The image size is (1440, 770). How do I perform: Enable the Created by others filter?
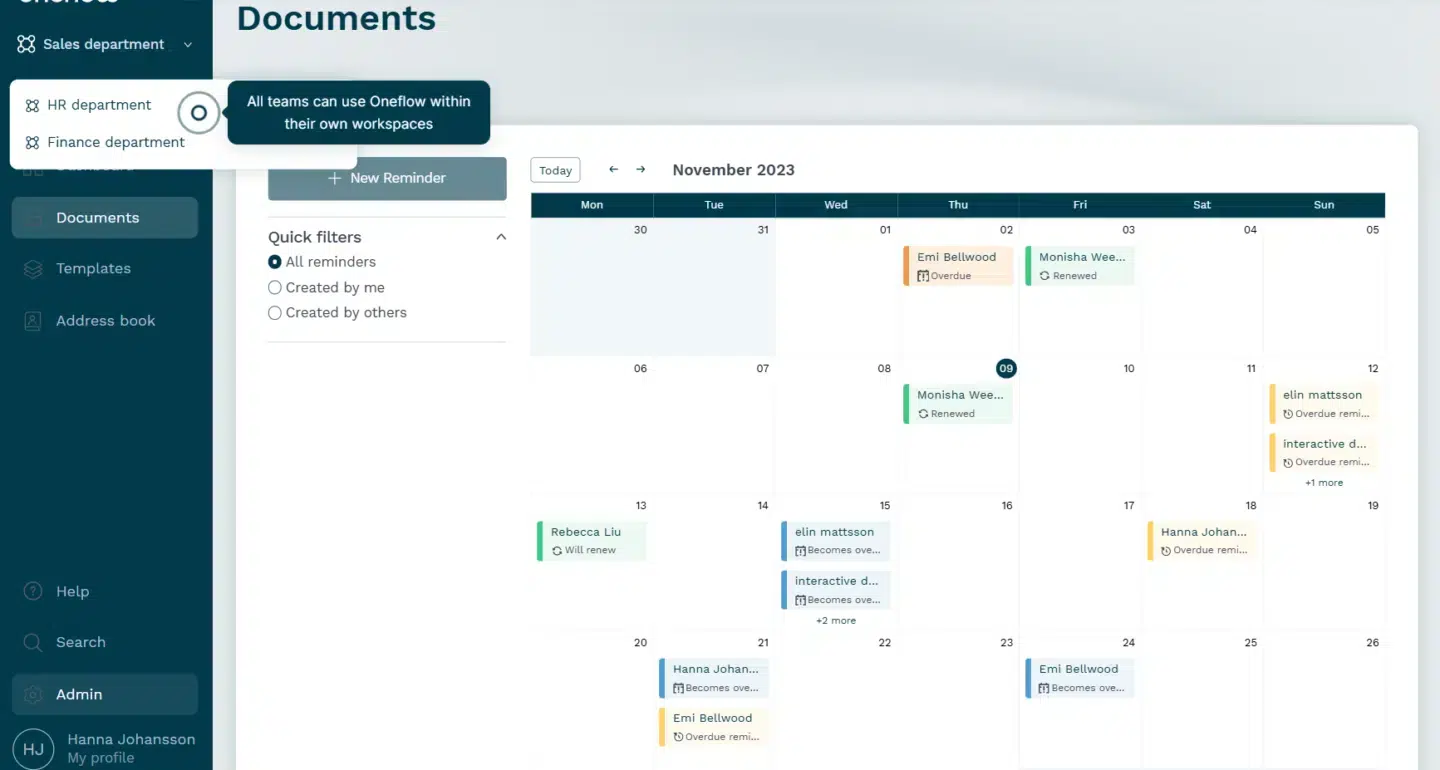click(275, 312)
